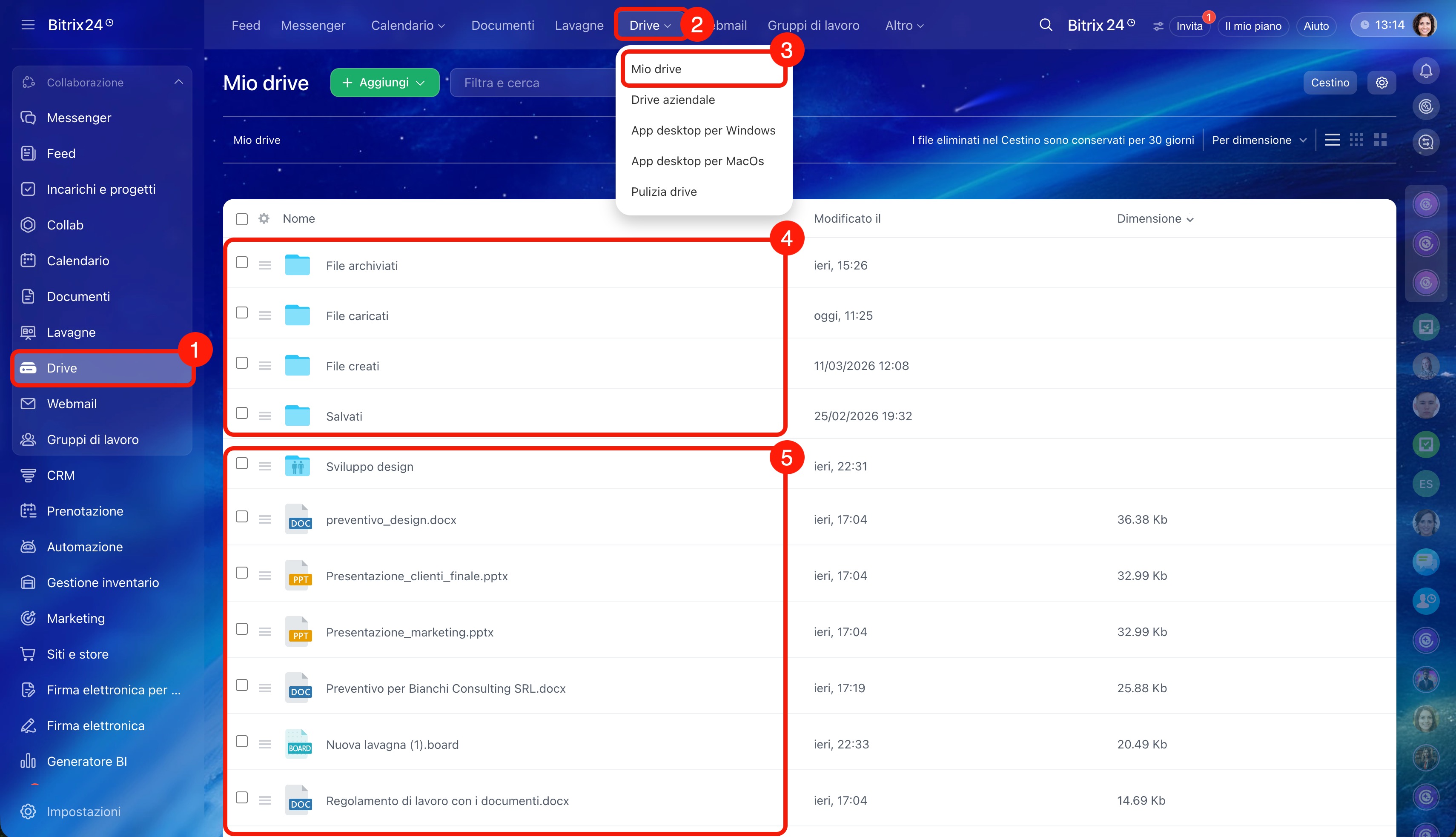The image size is (1456, 837).
Task: Select preventivo_design.docx checkbox
Action: pyautogui.click(x=242, y=517)
